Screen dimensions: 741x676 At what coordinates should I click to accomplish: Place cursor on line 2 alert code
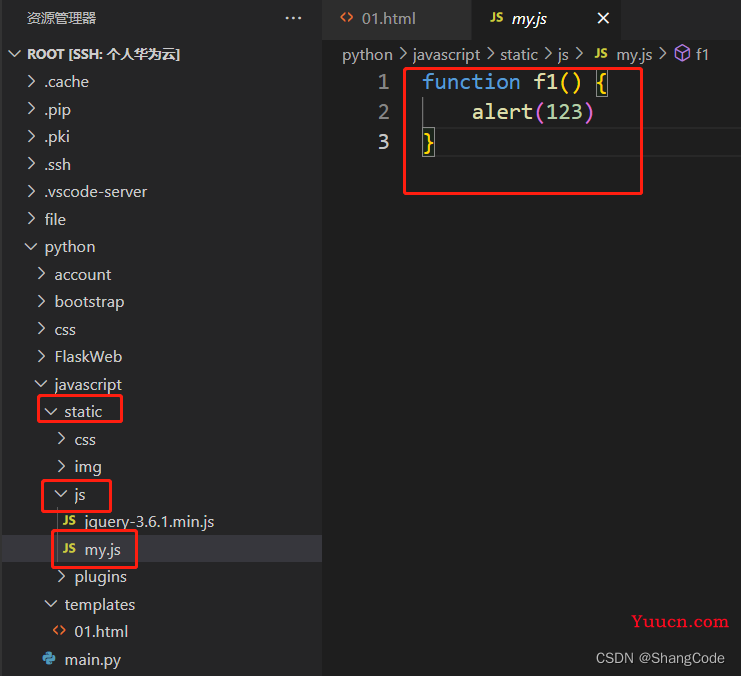pyautogui.click(x=532, y=112)
